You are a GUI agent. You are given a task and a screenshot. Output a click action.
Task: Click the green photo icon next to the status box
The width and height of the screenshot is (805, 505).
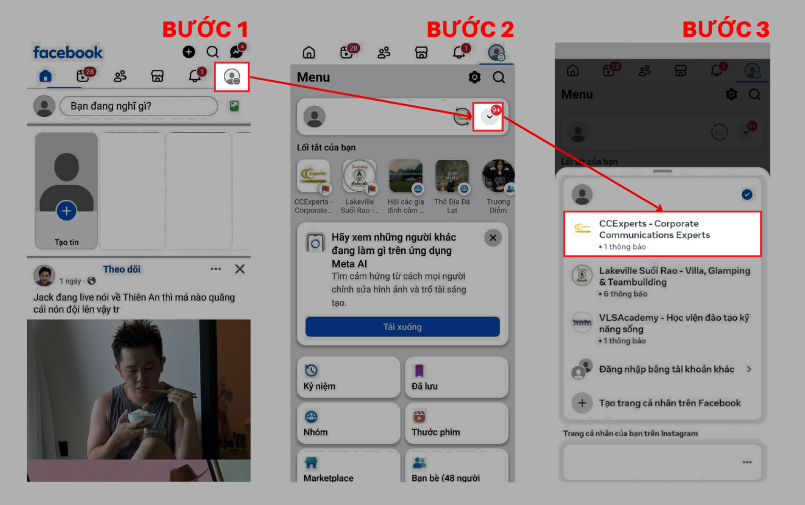234,106
